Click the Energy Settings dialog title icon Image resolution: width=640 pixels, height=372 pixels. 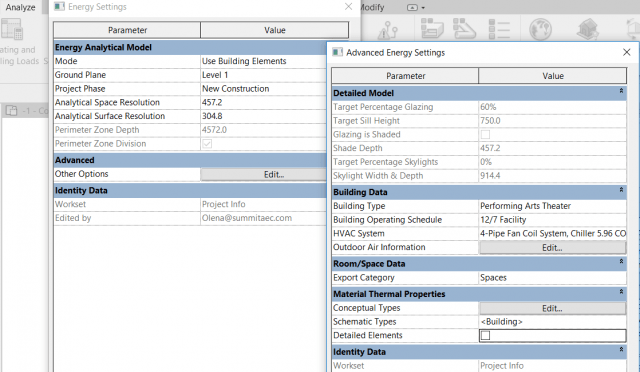tap(60, 7)
